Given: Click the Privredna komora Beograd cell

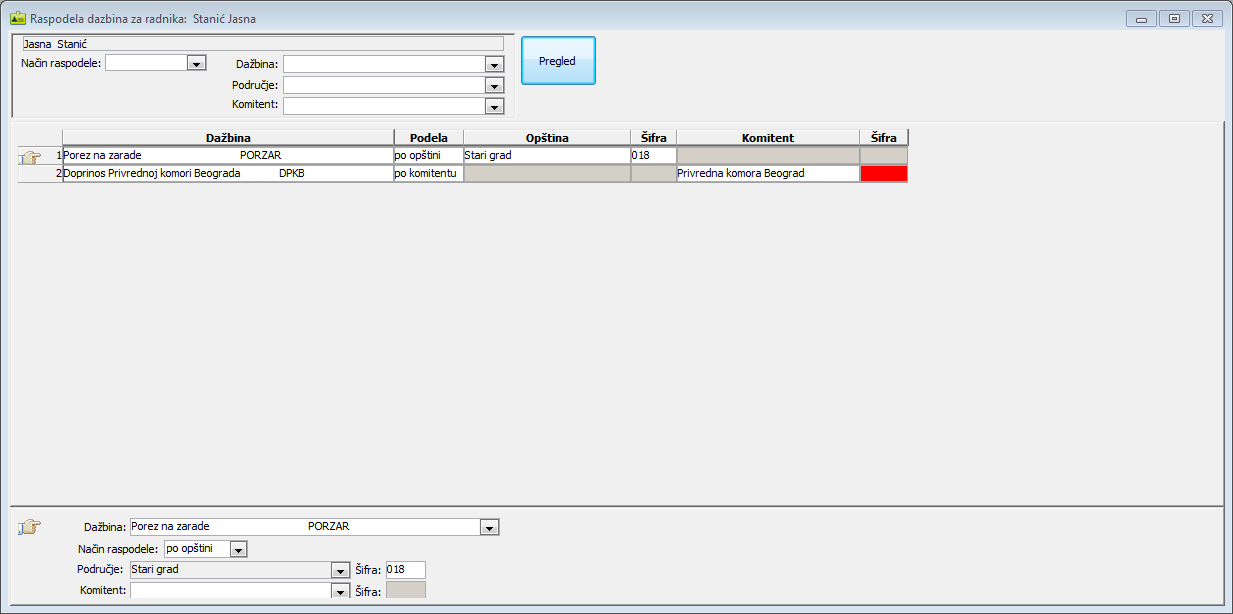Looking at the screenshot, I should pos(767,174).
